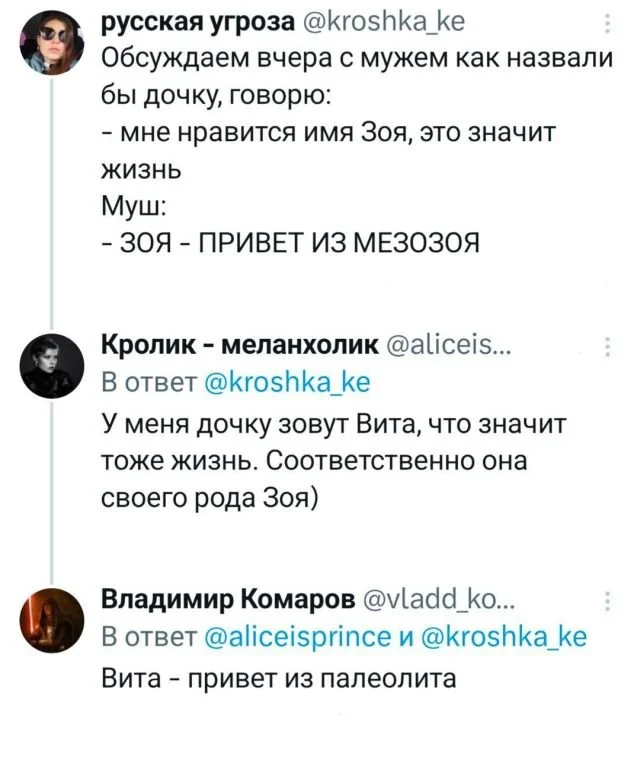Viewport: 640px width, 759px height.
Task: Open more options menu on Кролик - меланхолик's reply
Action: tap(611, 349)
